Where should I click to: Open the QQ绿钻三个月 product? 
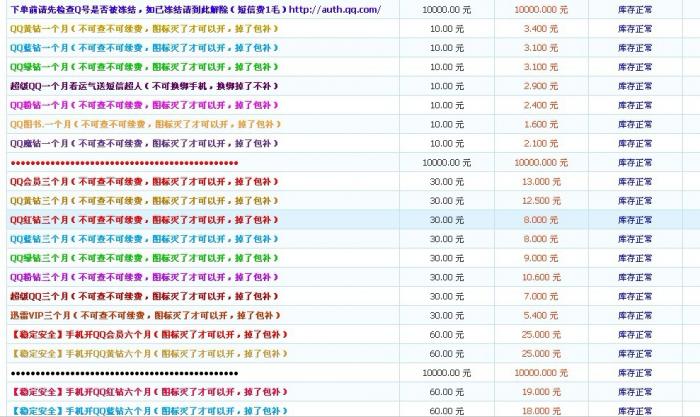tap(144, 258)
